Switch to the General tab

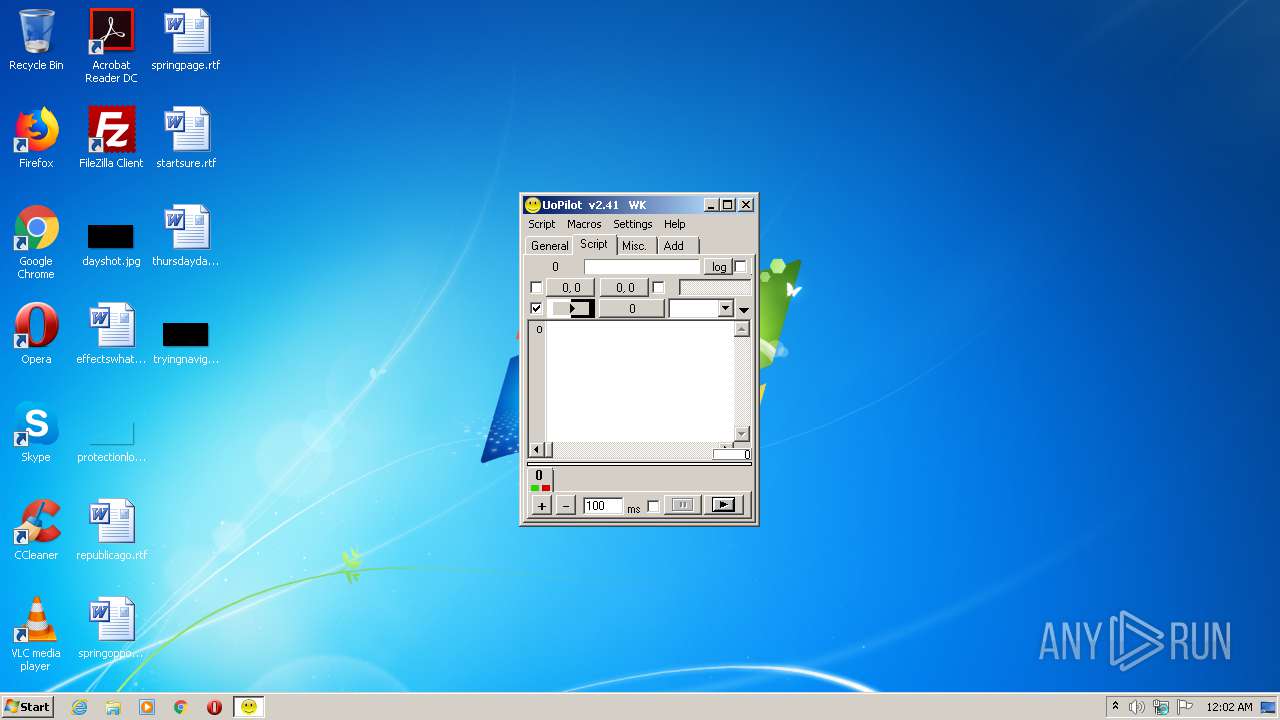tap(549, 246)
